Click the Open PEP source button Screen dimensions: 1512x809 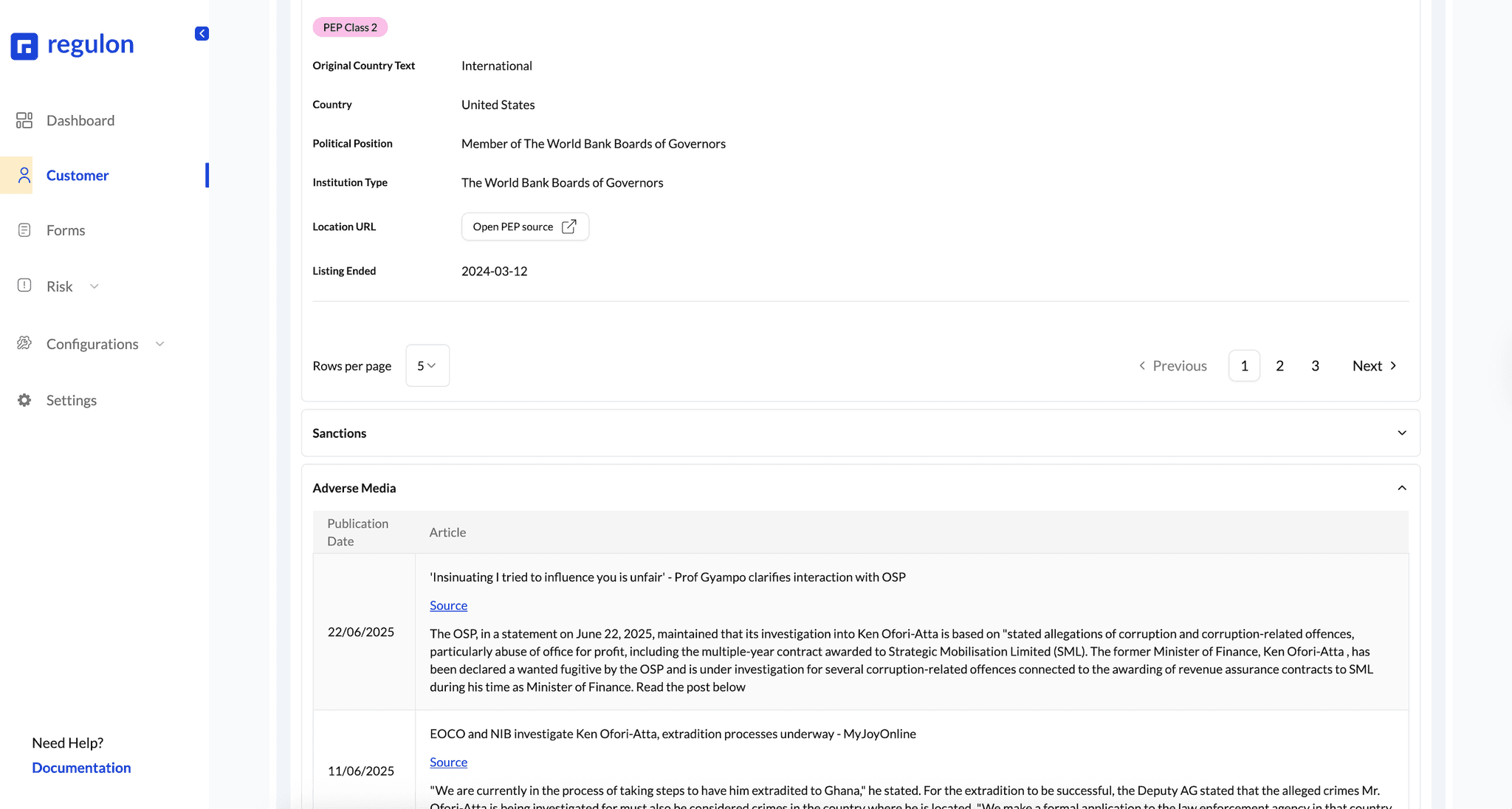525,227
